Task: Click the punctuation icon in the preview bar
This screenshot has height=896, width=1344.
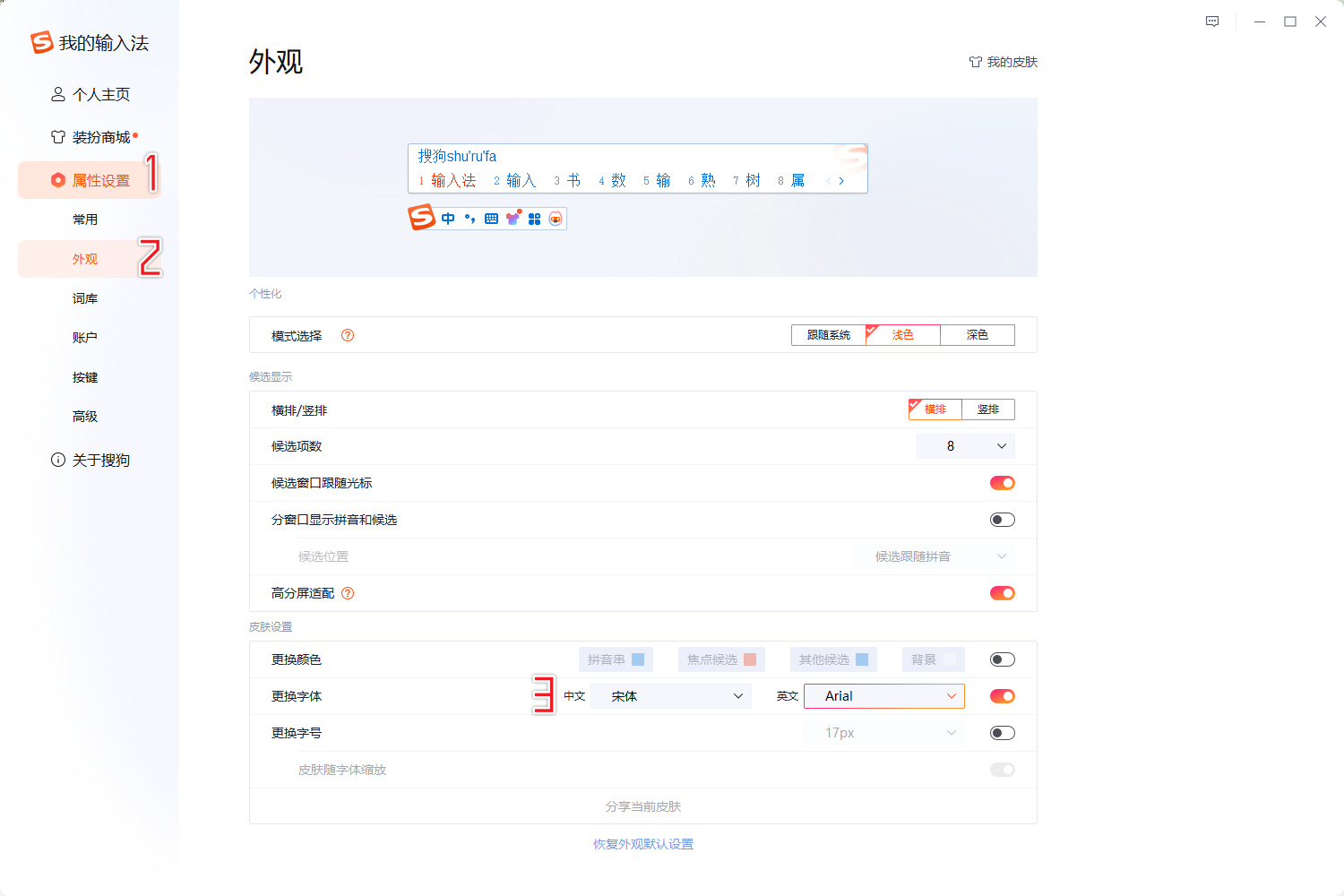Action: click(x=470, y=219)
